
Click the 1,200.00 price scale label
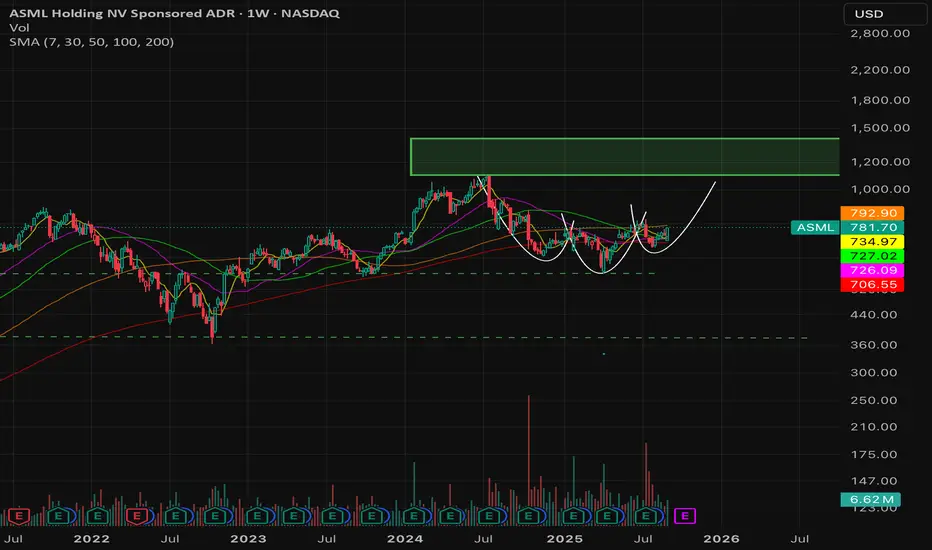click(x=880, y=161)
